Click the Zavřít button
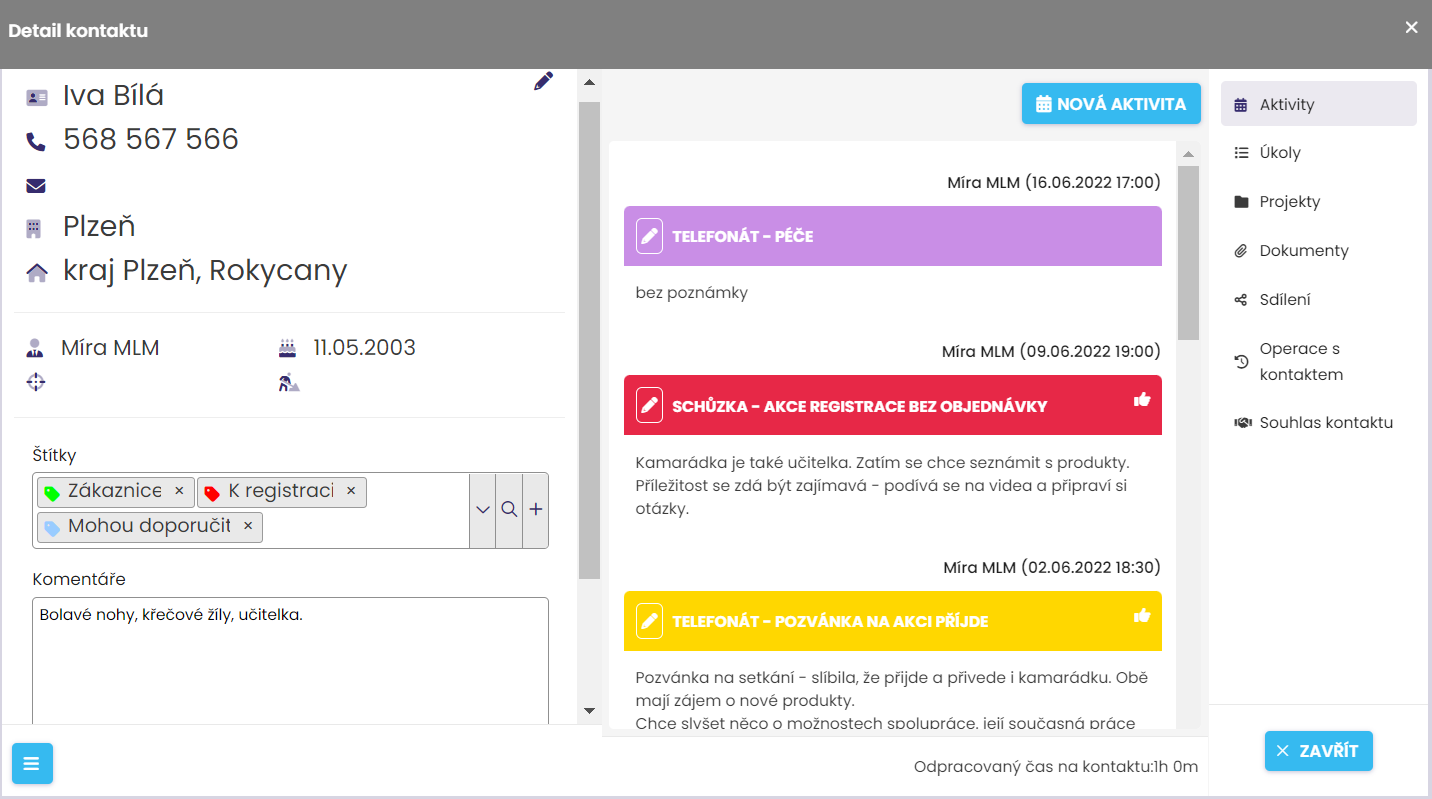 [x=1318, y=751]
